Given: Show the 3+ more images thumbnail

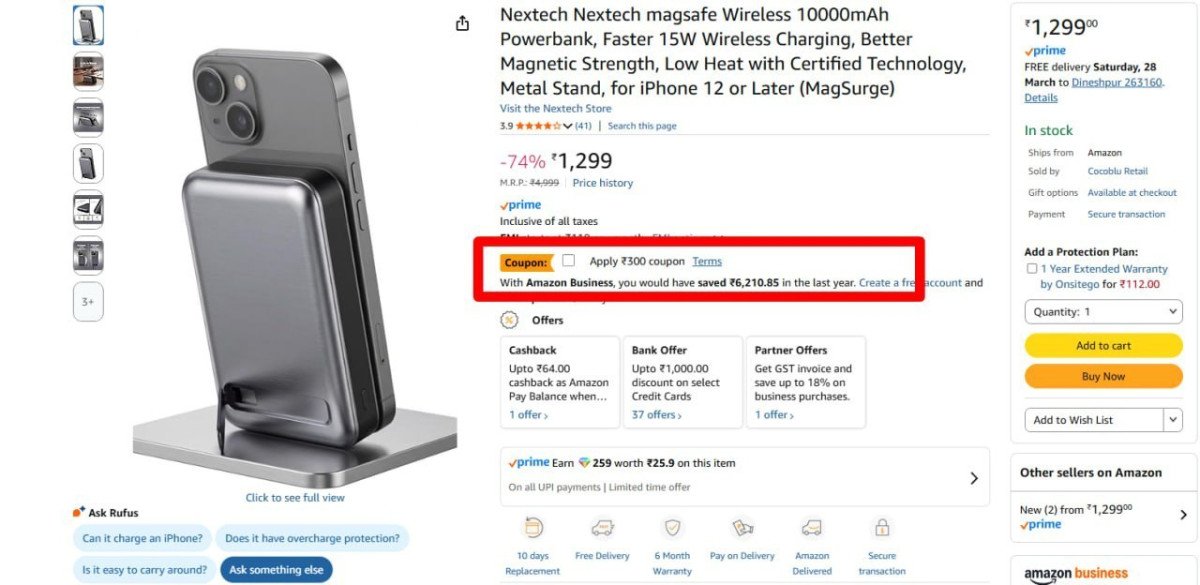Looking at the screenshot, I should click(88, 301).
